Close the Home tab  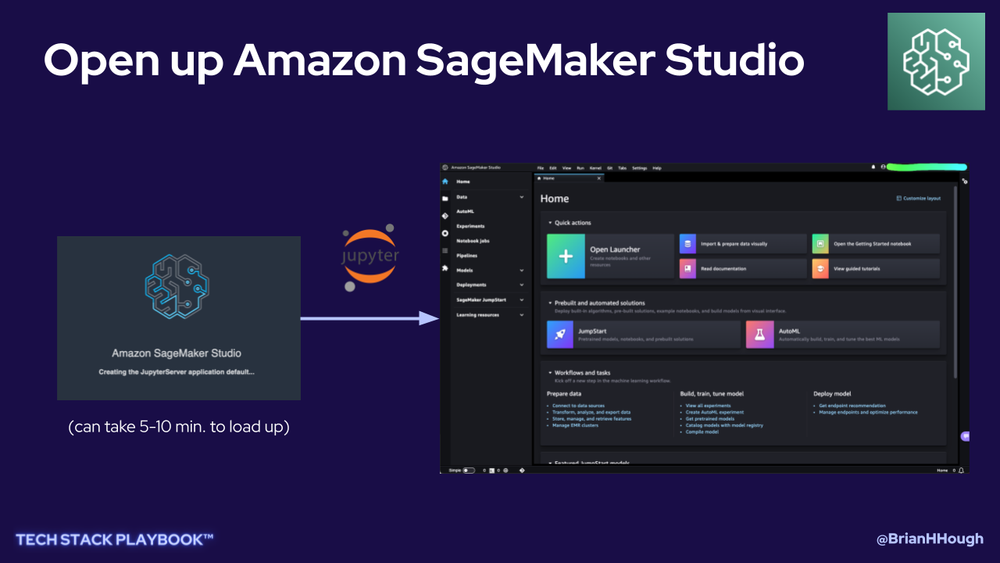click(x=599, y=179)
